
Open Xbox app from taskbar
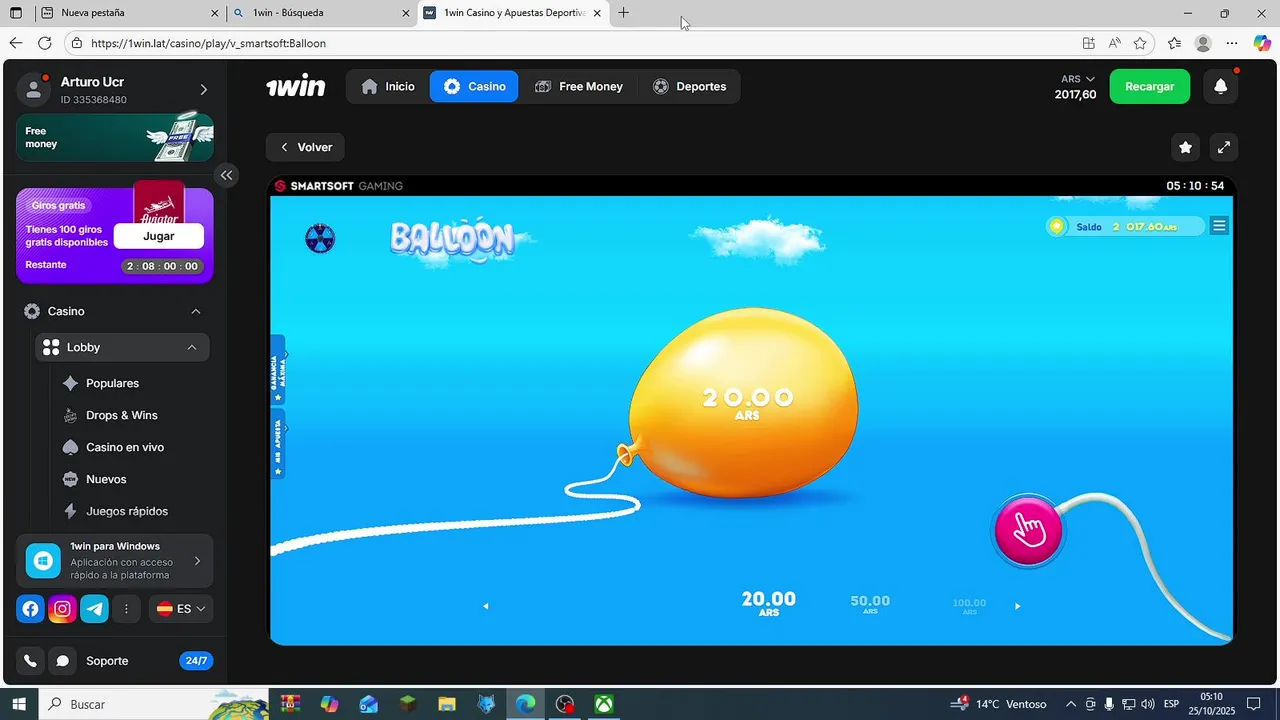pos(604,704)
